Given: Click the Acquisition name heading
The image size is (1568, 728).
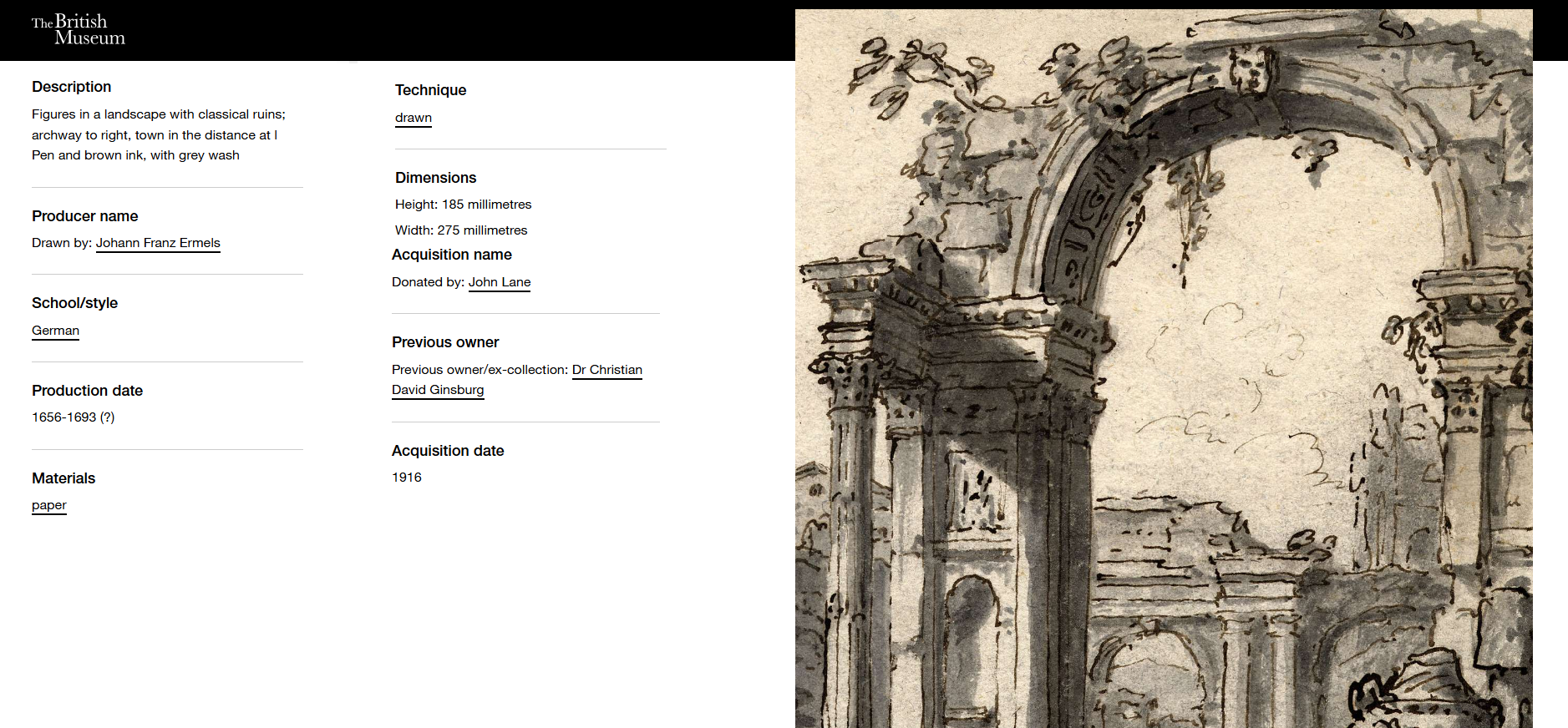Looking at the screenshot, I should click(x=451, y=255).
